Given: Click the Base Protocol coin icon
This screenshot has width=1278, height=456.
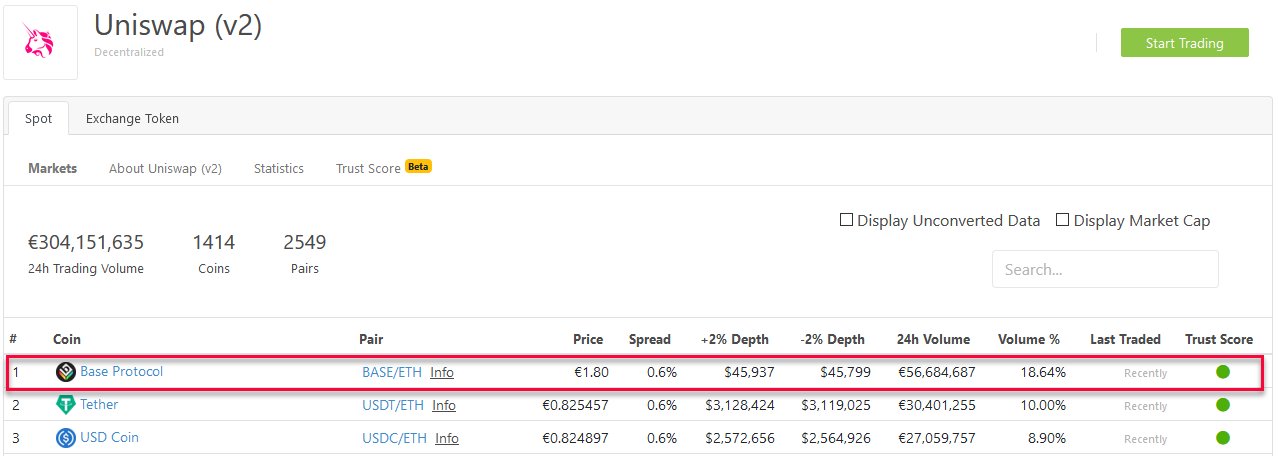Looking at the screenshot, I should (66, 372).
